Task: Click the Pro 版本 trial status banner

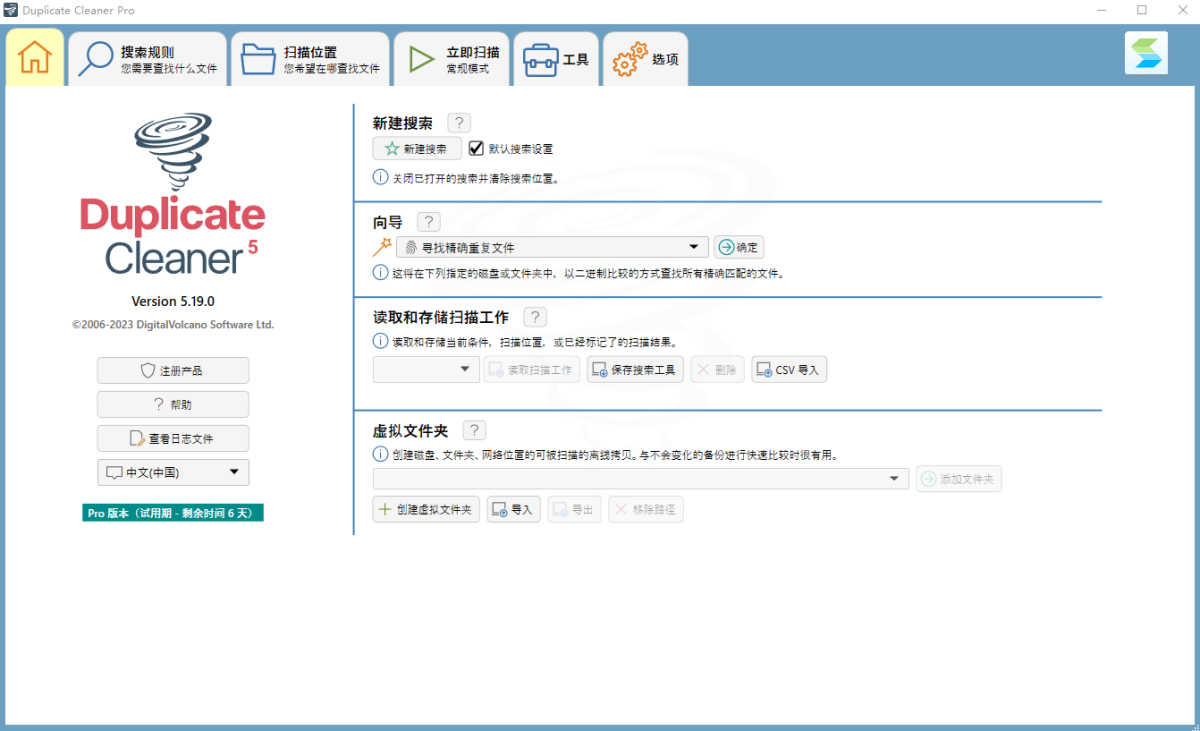Action: coord(173,513)
